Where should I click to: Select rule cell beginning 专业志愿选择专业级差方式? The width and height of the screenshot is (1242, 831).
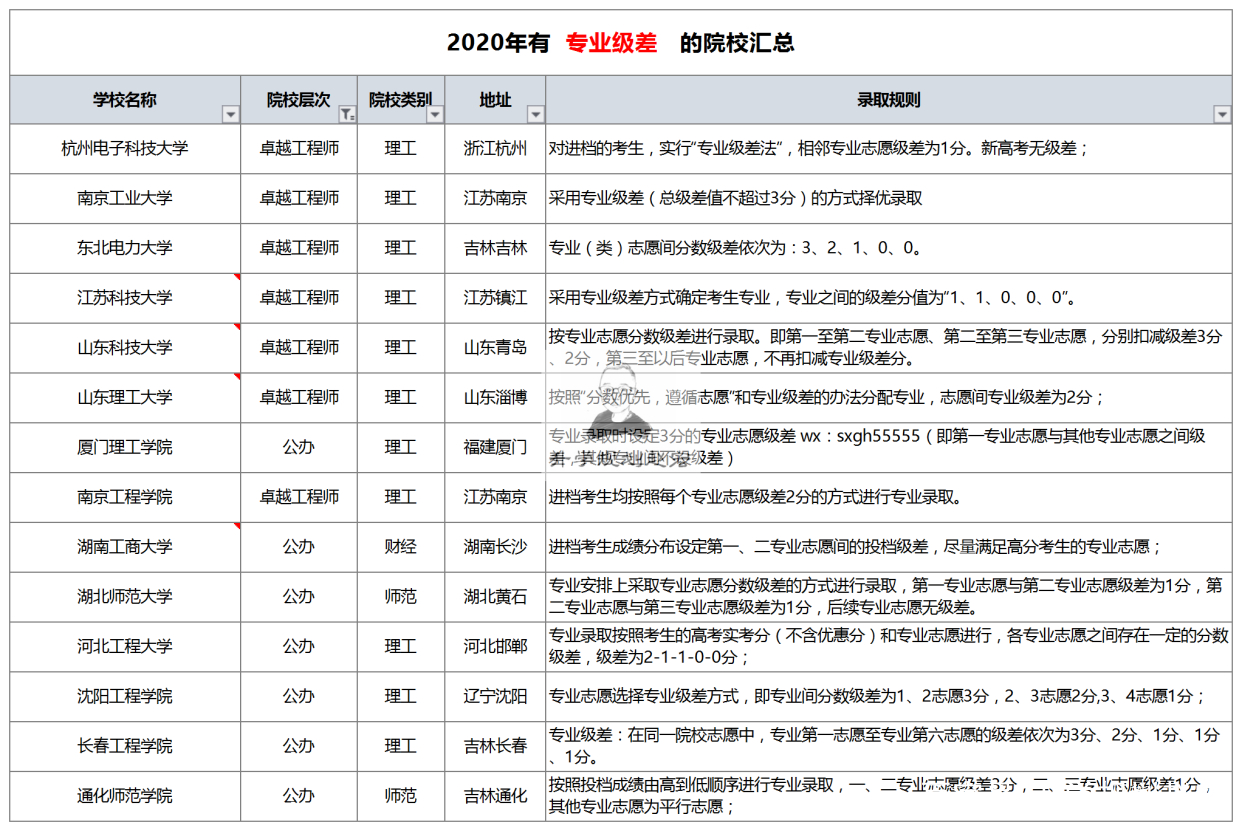(x=889, y=697)
